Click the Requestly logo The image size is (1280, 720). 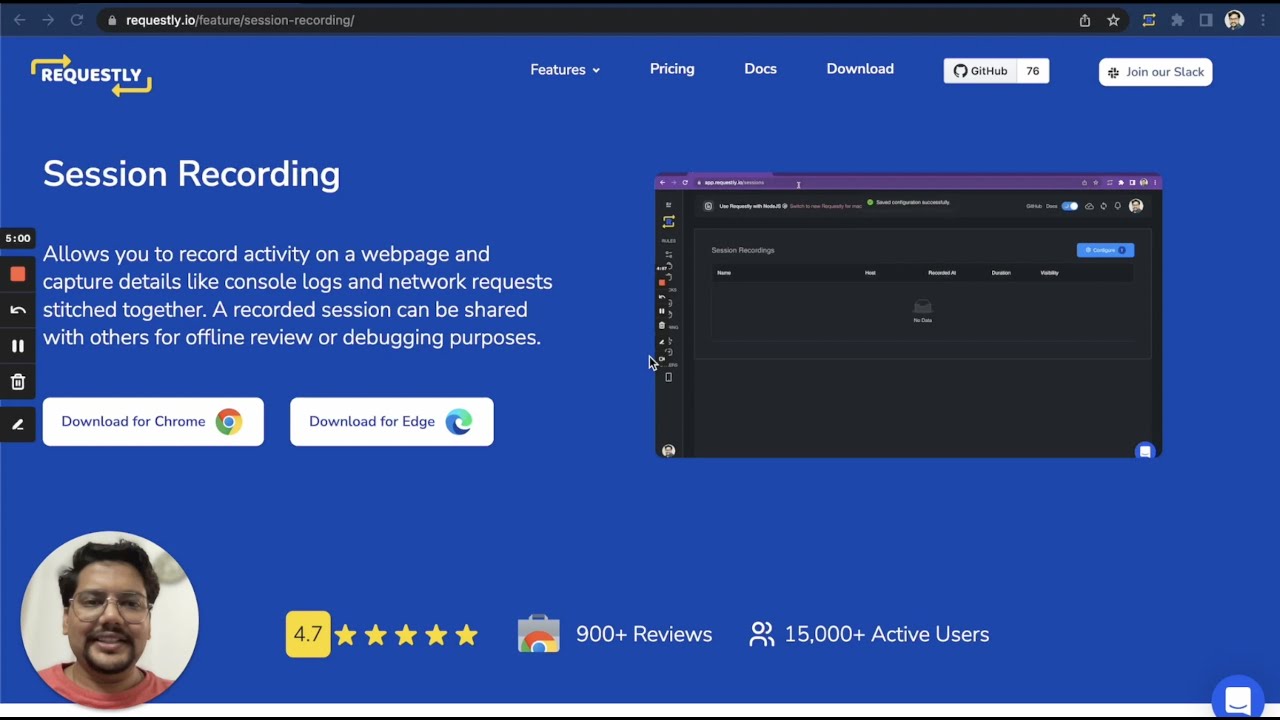coord(91,76)
